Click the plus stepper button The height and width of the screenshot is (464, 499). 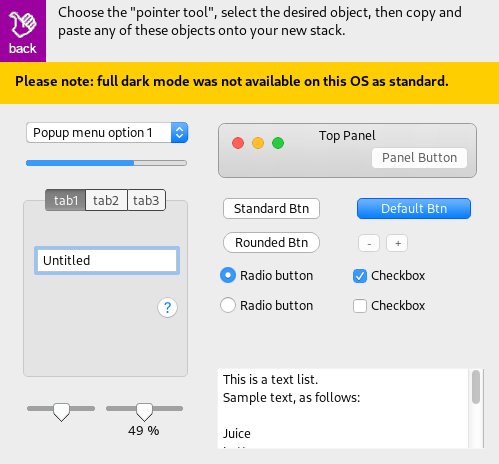tap(397, 243)
